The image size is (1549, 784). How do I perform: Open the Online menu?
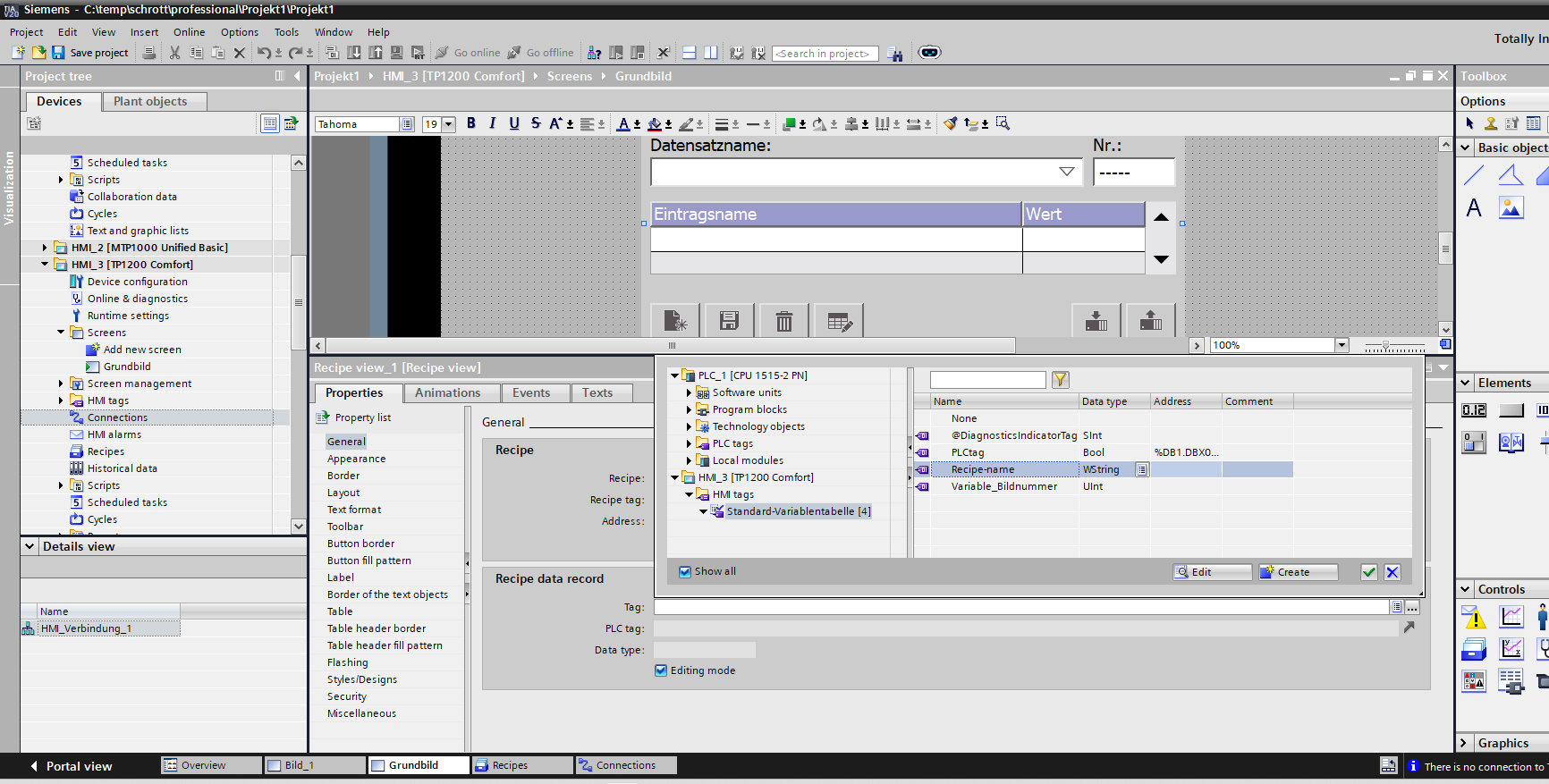(189, 32)
